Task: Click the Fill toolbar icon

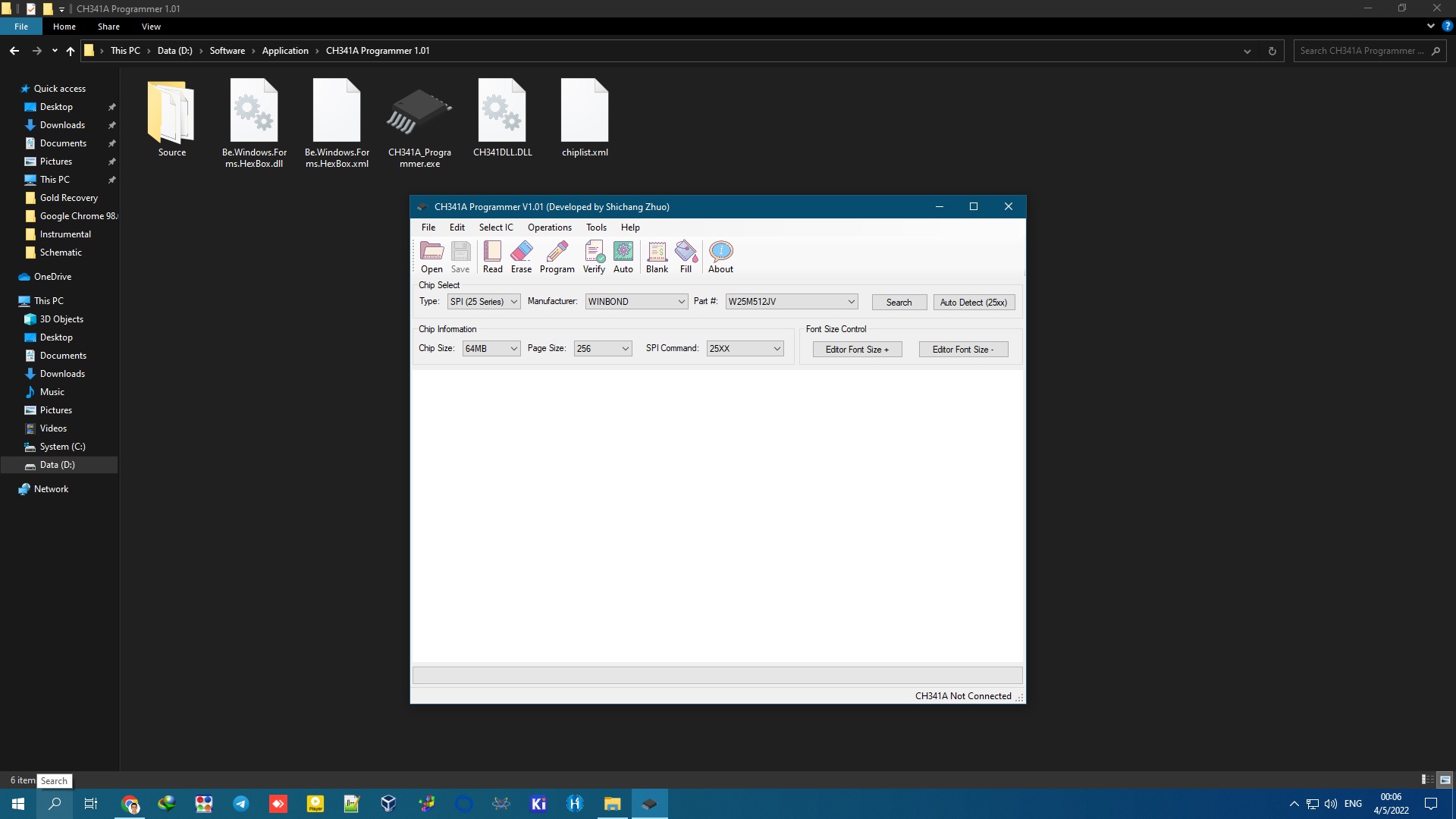Action: 686,257
